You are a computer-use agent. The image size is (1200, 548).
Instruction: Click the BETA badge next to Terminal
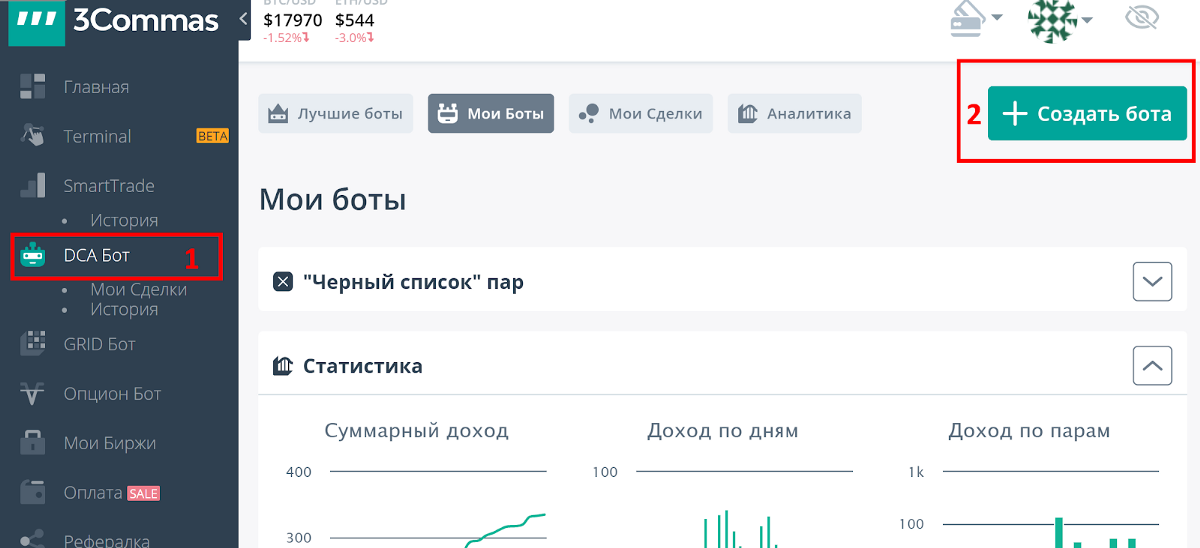[212, 136]
